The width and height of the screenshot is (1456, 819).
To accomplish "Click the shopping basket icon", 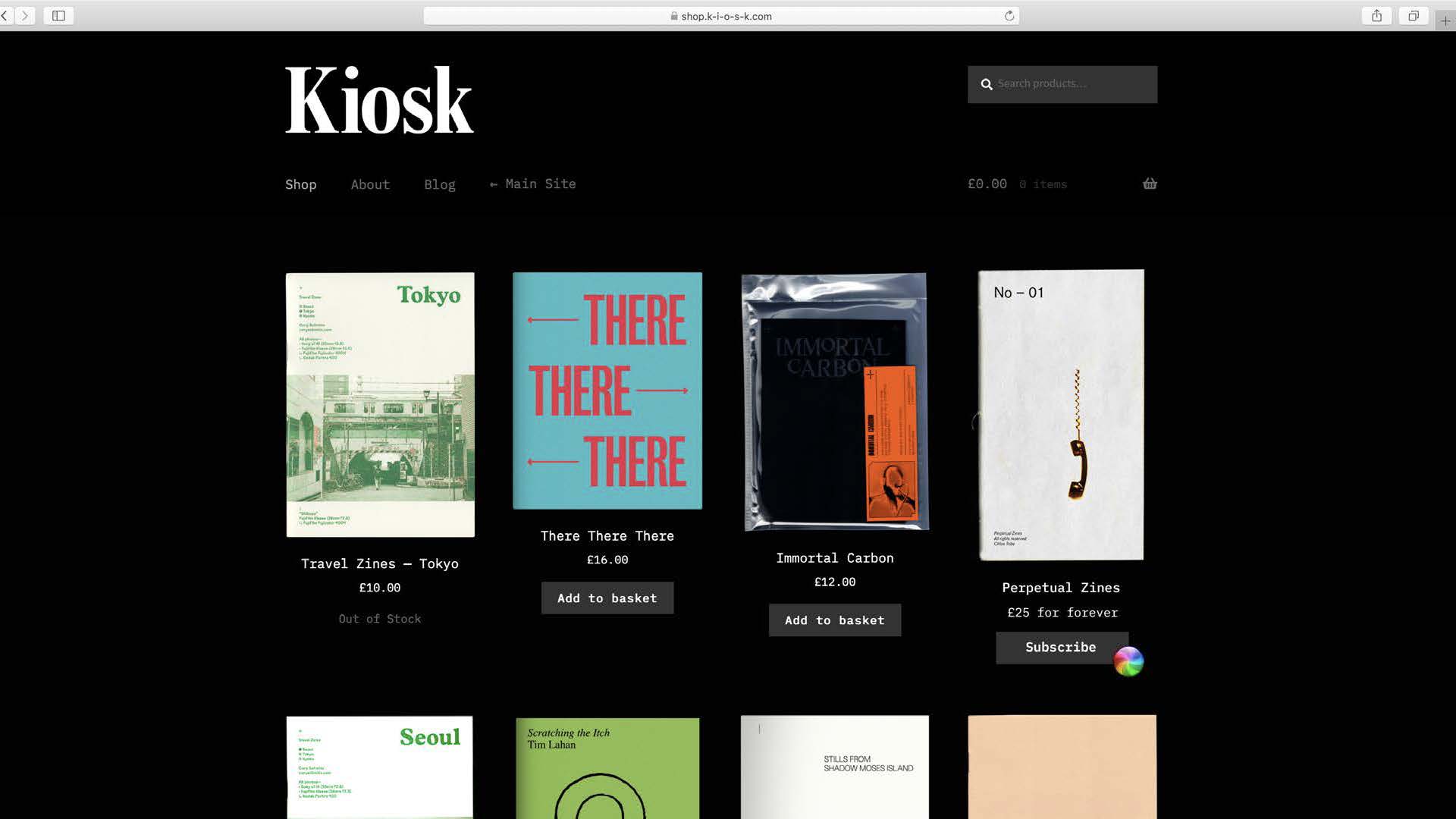I will point(1150,184).
